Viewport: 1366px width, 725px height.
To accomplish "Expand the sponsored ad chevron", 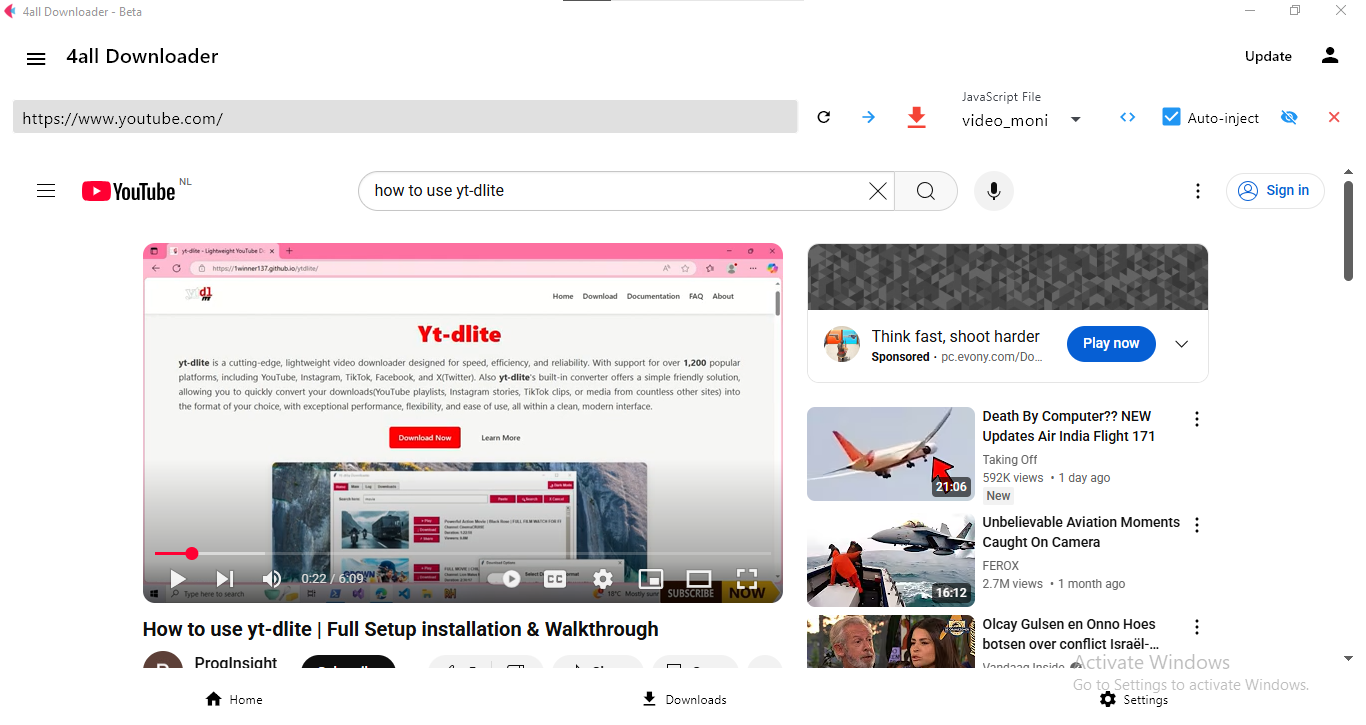I will pyautogui.click(x=1182, y=344).
